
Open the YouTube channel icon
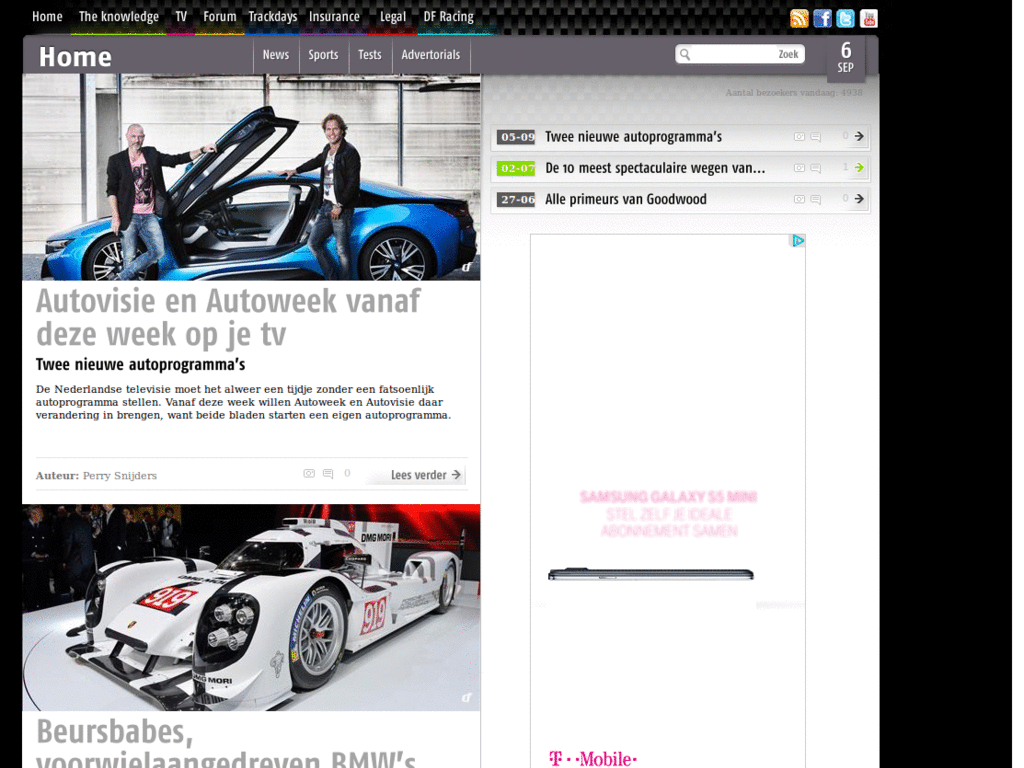[869, 18]
